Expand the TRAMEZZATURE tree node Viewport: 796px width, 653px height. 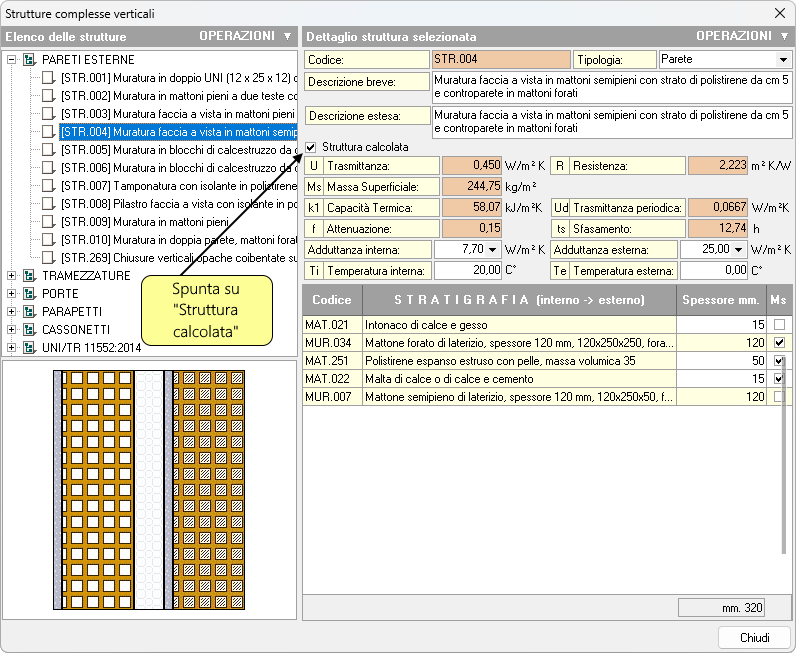(x=12, y=276)
